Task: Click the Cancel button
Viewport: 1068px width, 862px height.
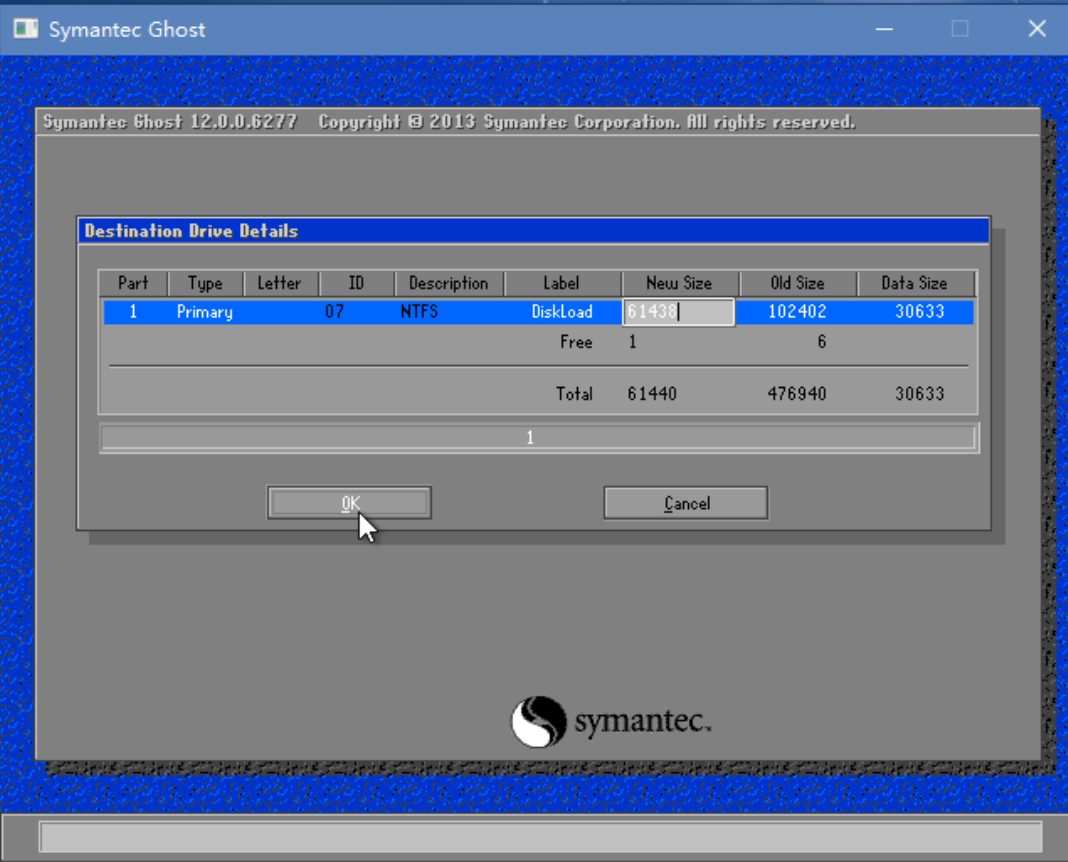Action: (686, 502)
